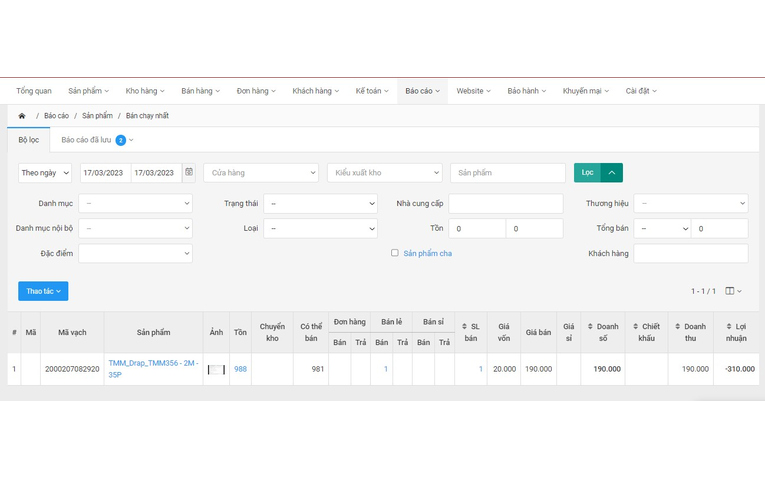765x478 pixels.
Task: Open the Khách hàng menu
Action: [x=316, y=91]
